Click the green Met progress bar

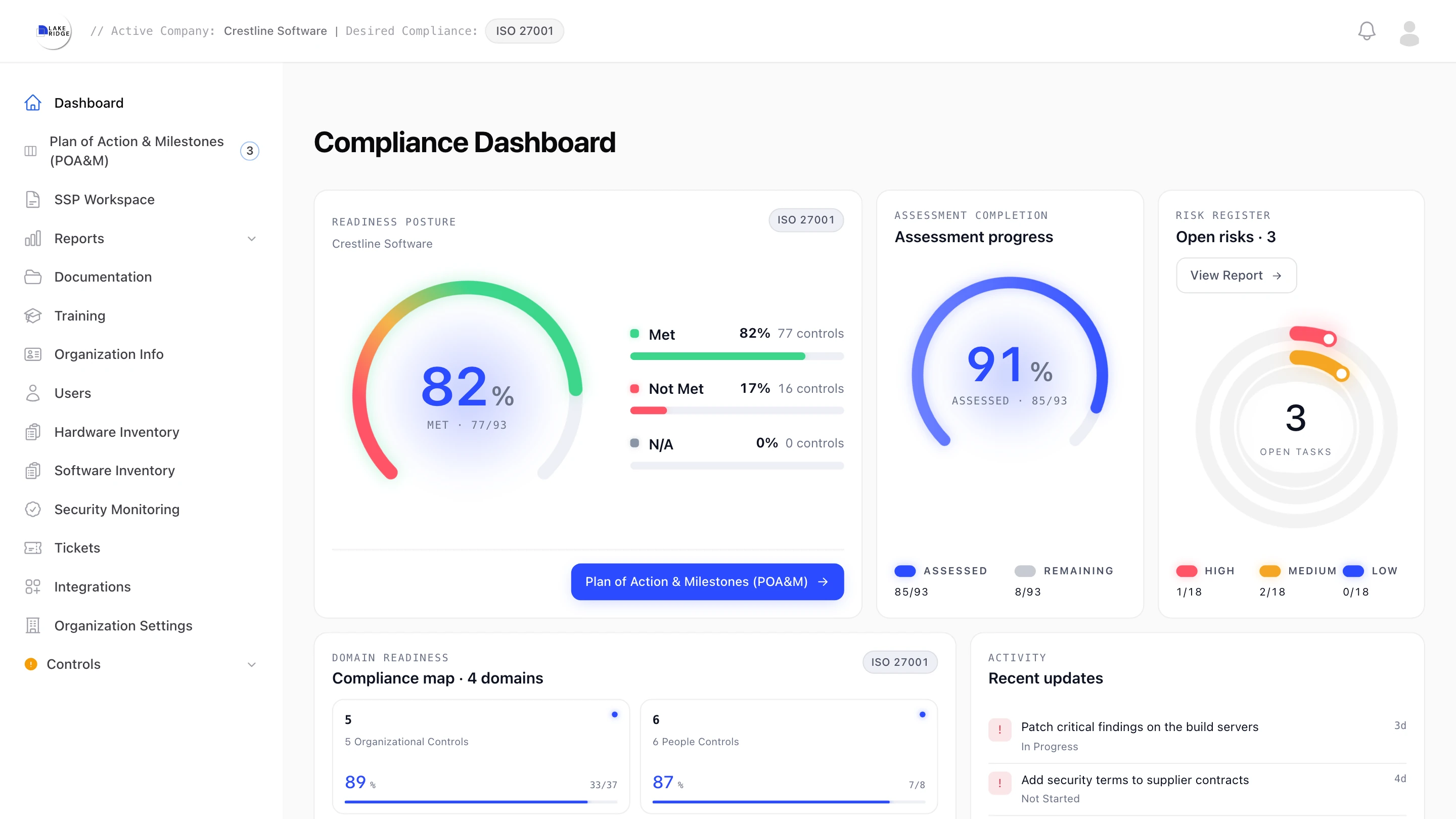pyautogui.click(x=737, y=356)
